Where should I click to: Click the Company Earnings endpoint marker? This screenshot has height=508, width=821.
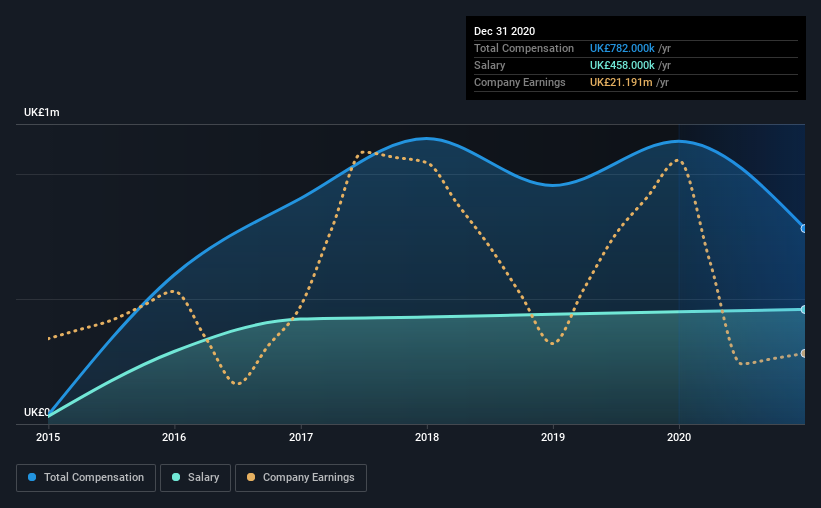coord(804,354)
